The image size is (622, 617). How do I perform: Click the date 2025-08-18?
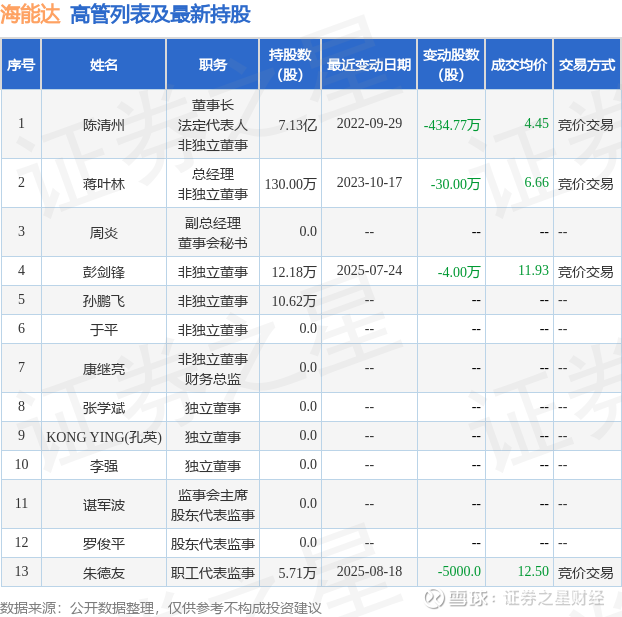pyautogui.click(x=369, y=571)
